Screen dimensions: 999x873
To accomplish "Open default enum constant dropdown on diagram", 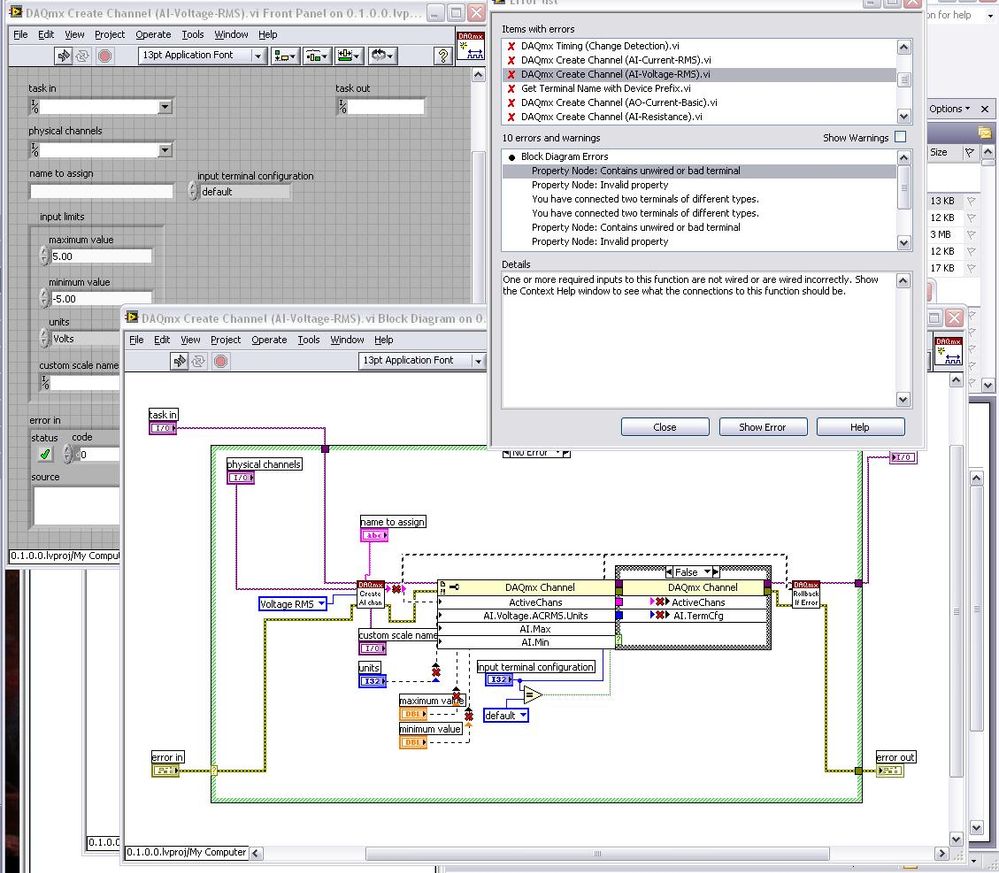I will click(x=523, y=715).
